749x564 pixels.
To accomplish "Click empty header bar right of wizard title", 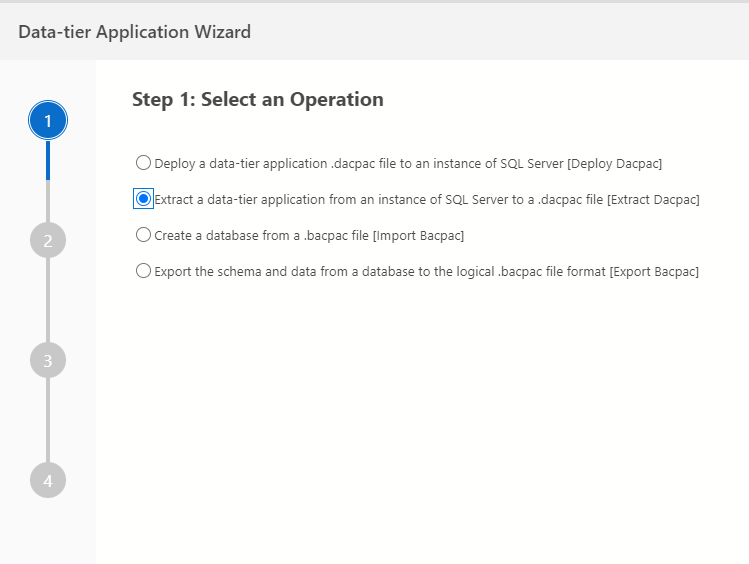I will pyautogui.click(x=500, y=32).
